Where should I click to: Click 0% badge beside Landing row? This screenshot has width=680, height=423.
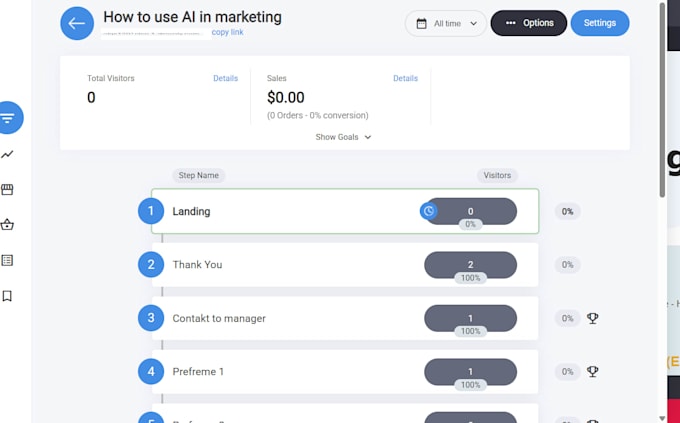pos(567,211)
